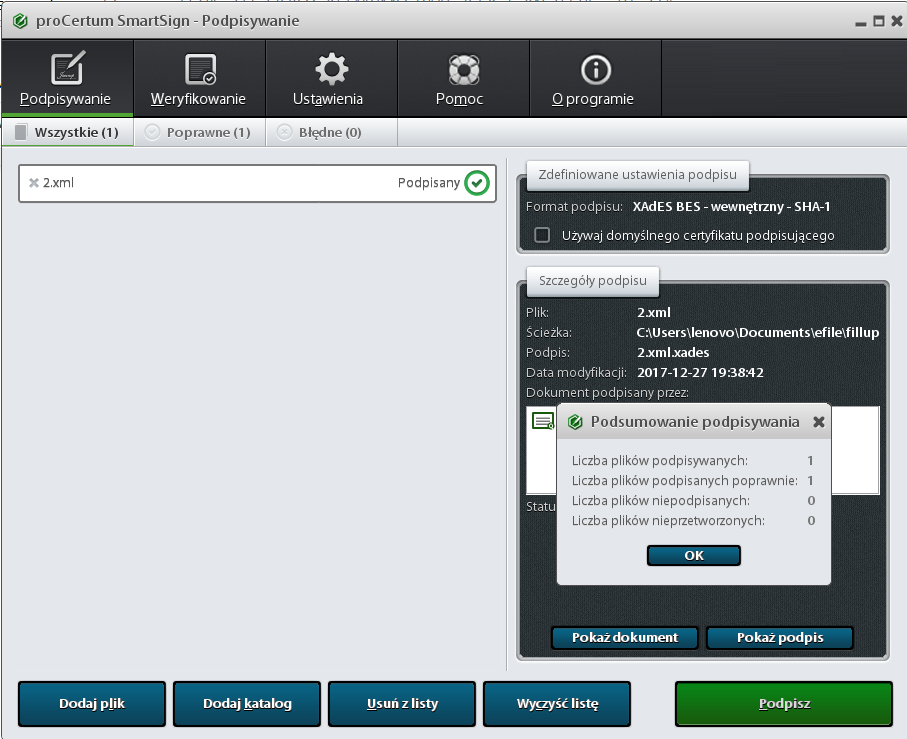907x739 pixels.
Task: Click the Pokaż dokument button
Action: [625, 637]
